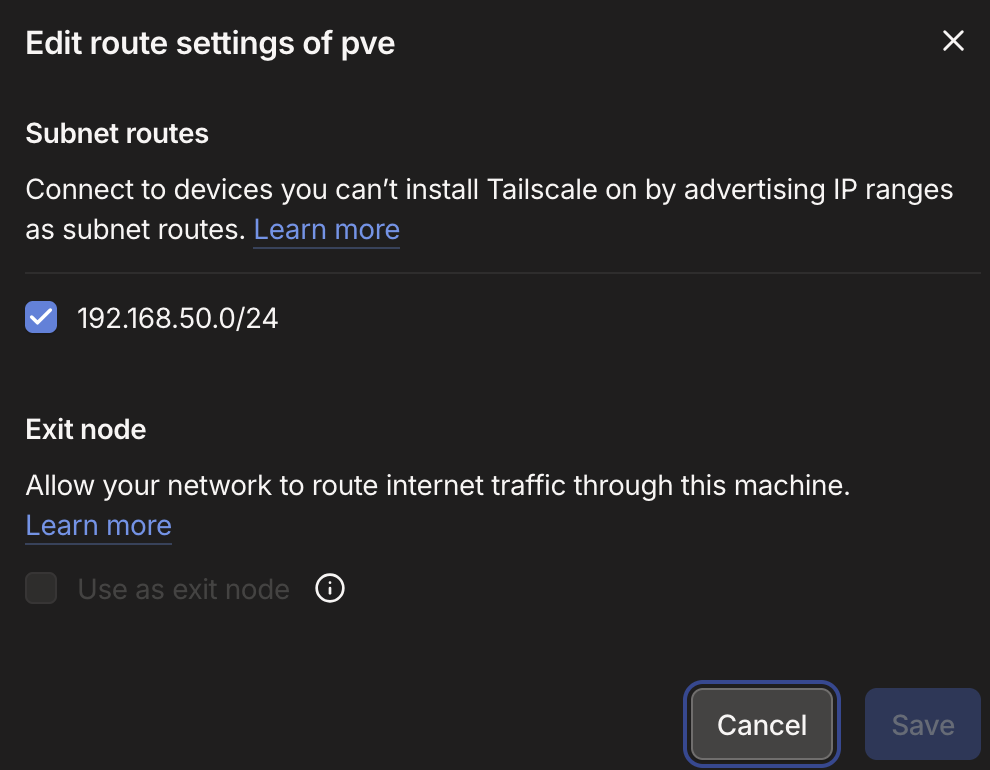
Task: Click the Subnet routes section heading
Action: 116,133
